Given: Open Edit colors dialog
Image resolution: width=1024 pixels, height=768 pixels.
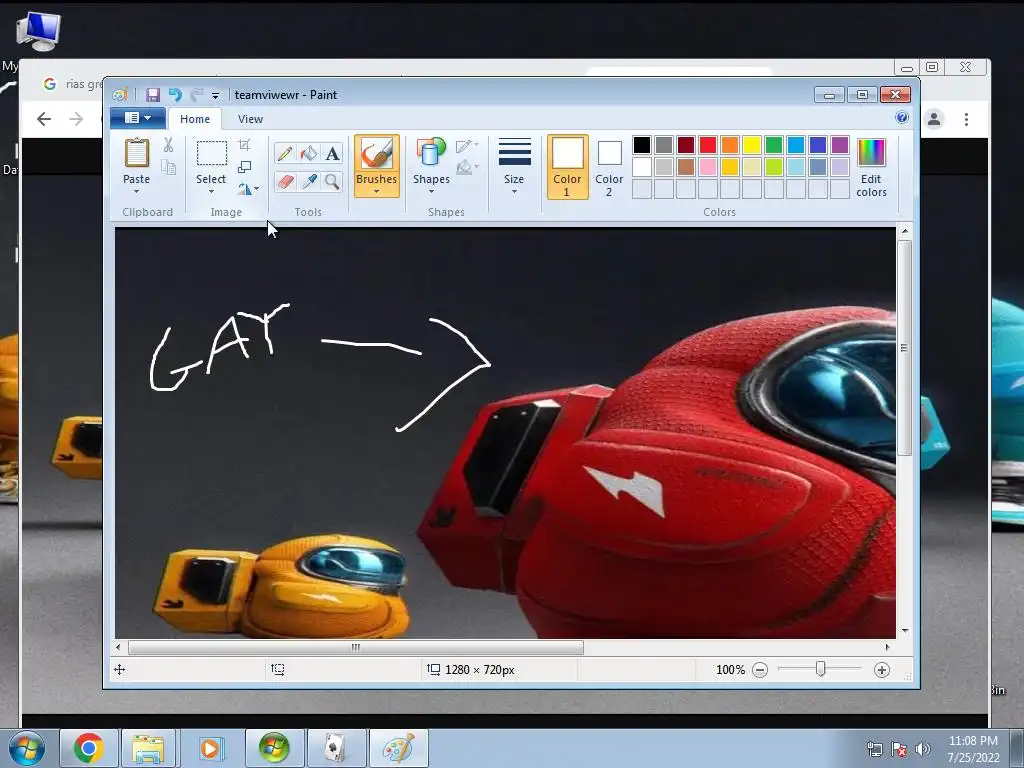Looking at the screenshot, I should (x=871, y=167).
